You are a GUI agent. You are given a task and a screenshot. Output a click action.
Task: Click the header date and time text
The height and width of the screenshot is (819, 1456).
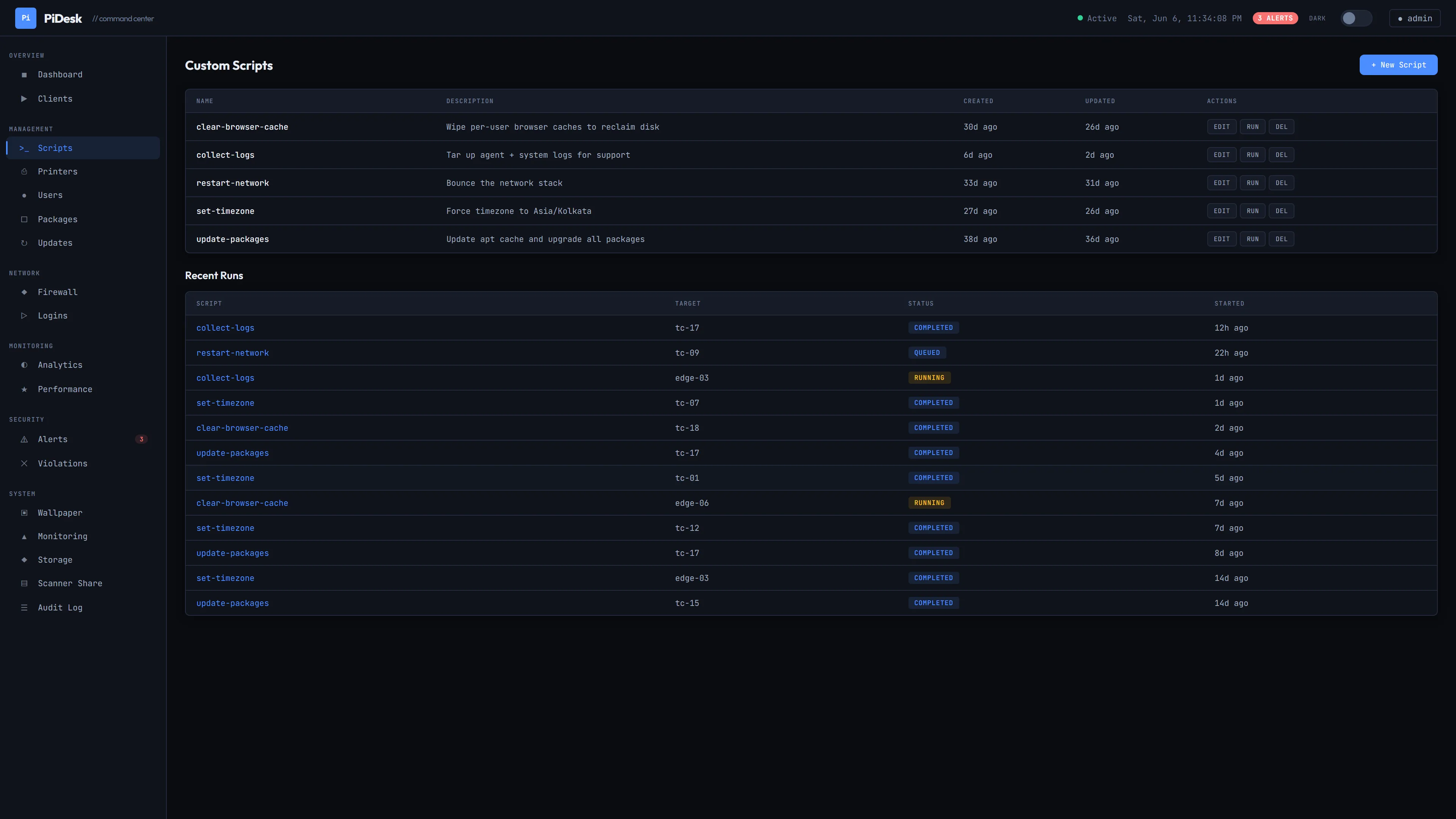pos(1184,18)
